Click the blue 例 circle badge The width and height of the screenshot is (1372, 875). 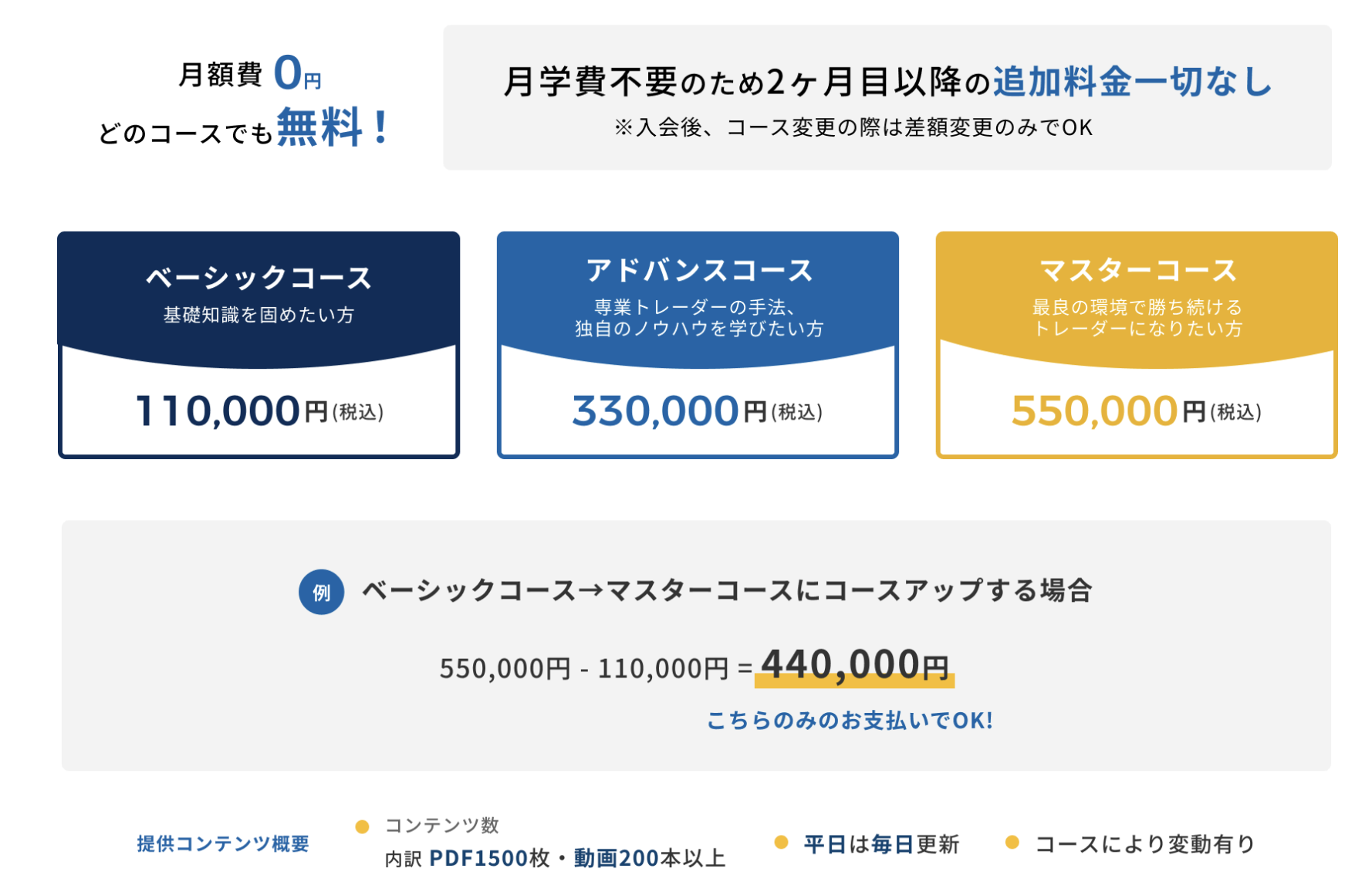click(x=321, y=592)
